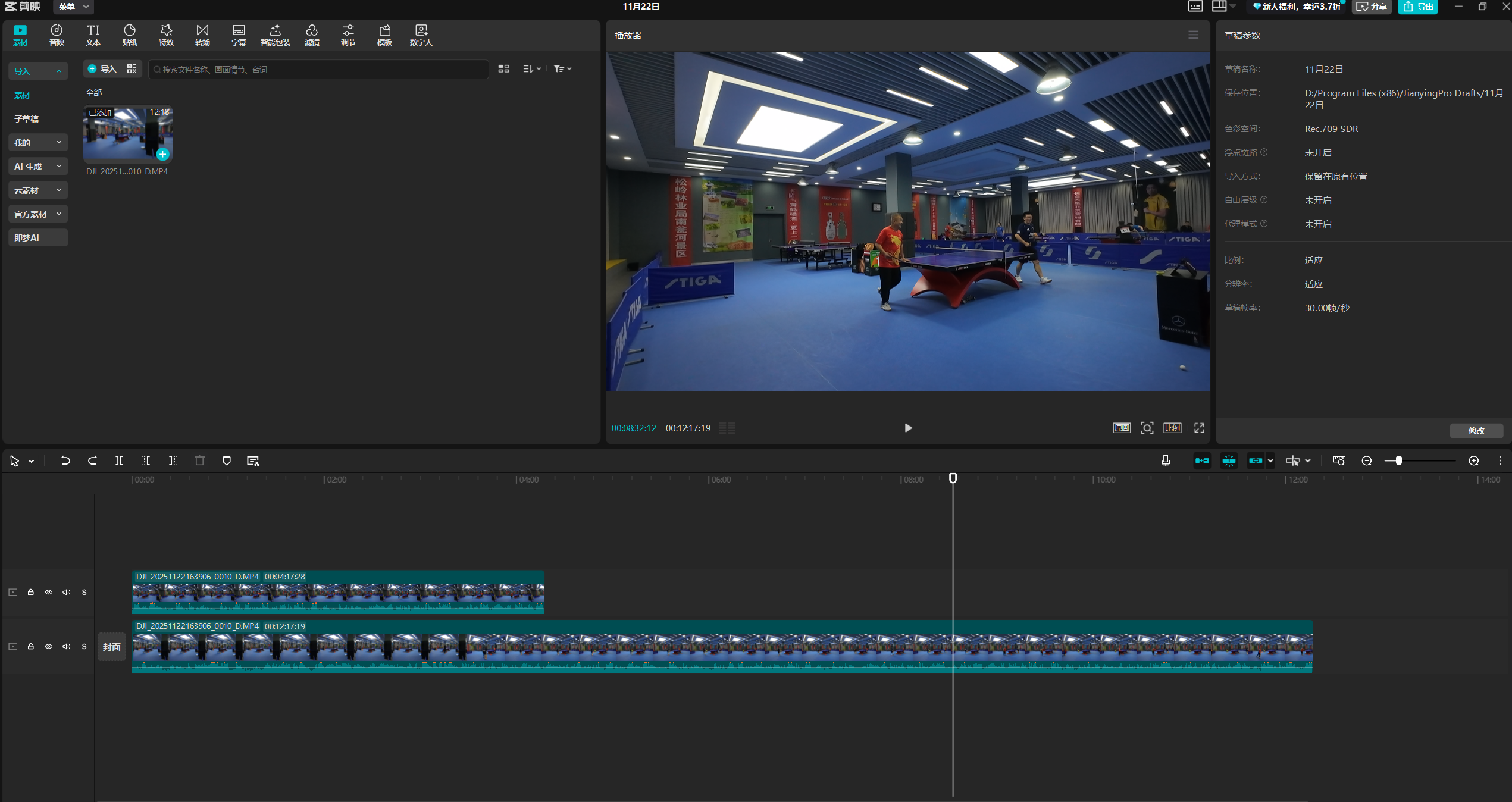Click the 导出 export button
The width and height of the screenshot is (1512, 802).
[x=1417, y=7]
